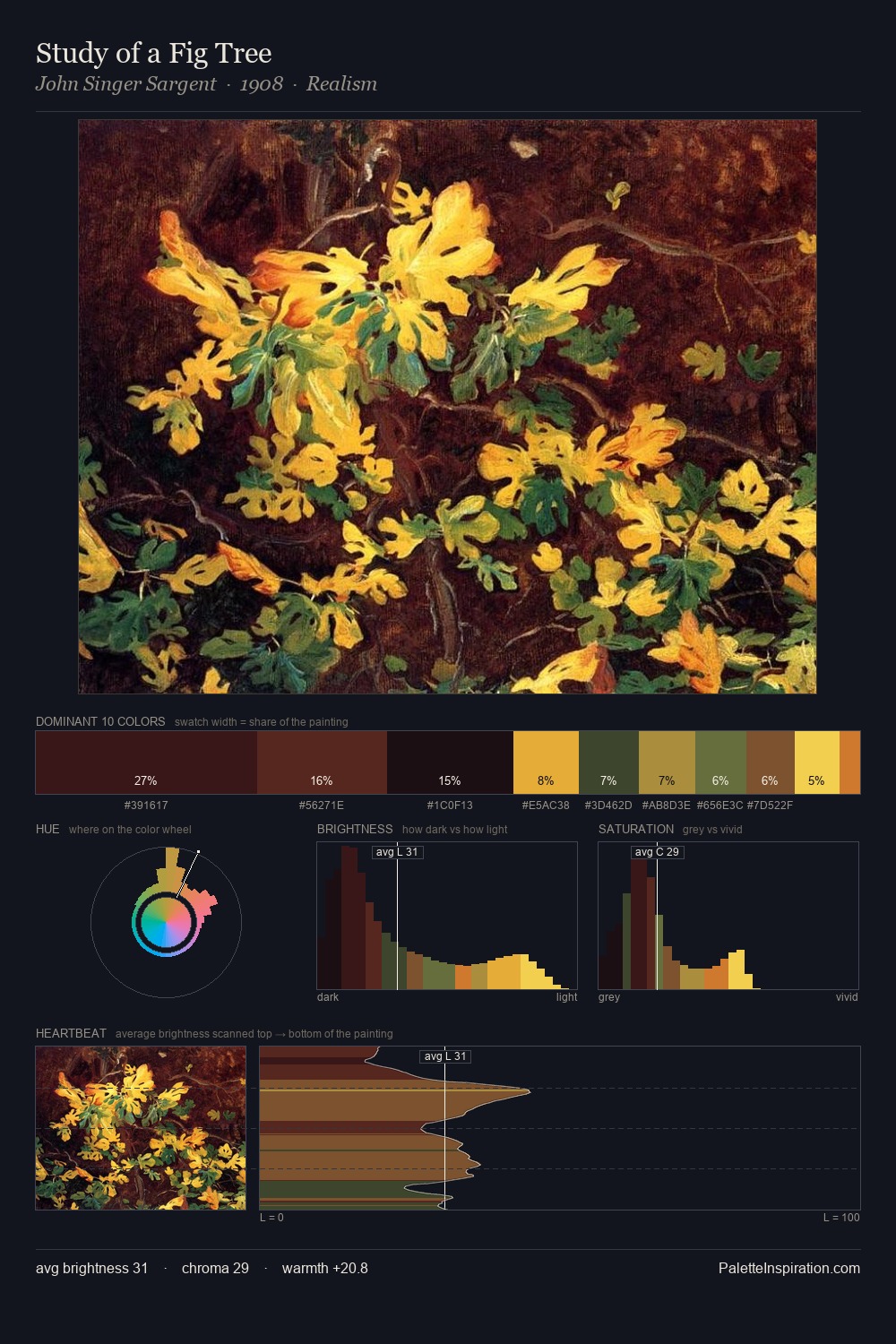Click the swatch width share caption
Image resolution: width=896 pixels, height=1344 pixels.
262,722
